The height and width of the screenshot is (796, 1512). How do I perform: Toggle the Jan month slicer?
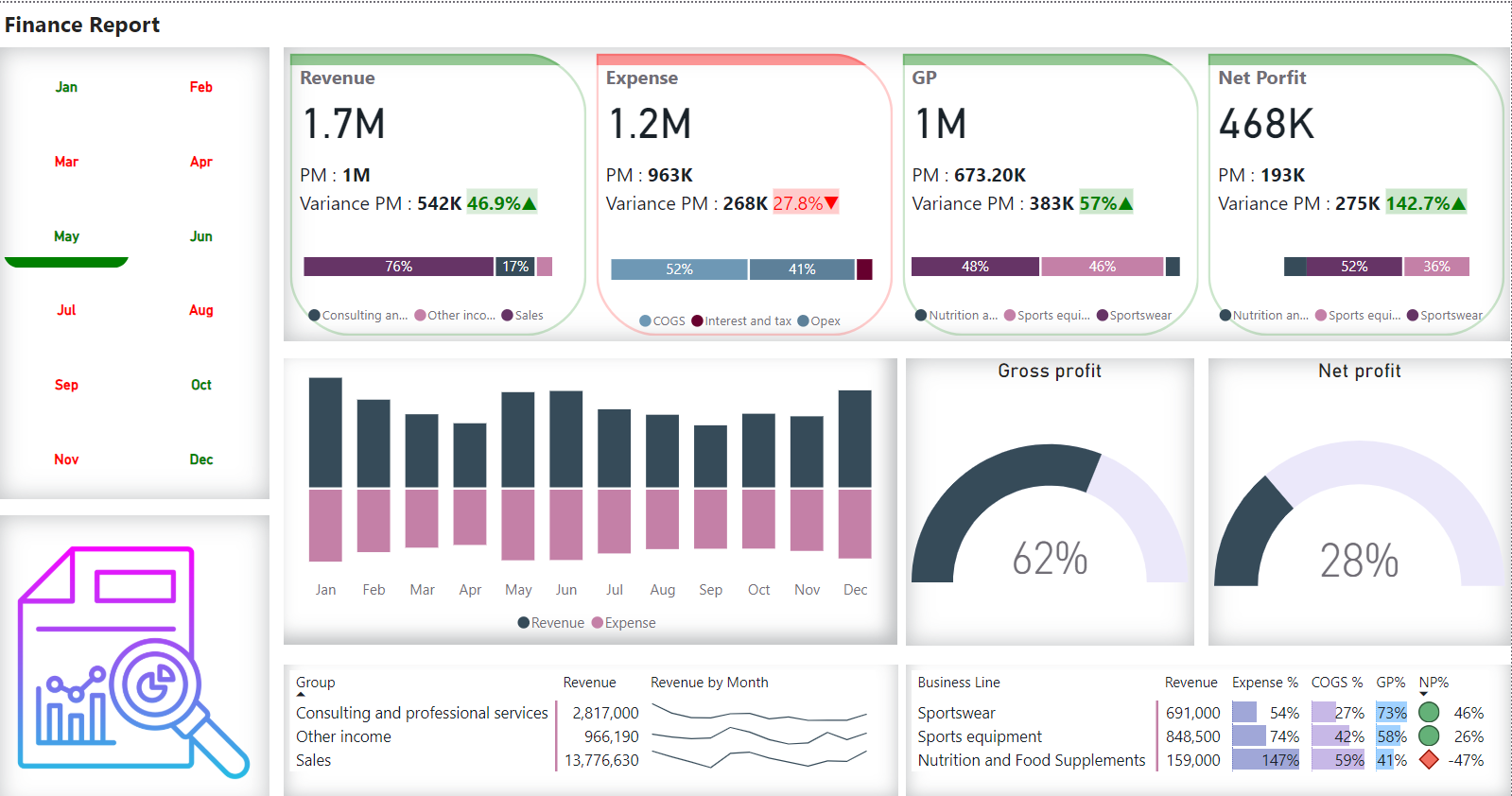(x=66, y=87)
